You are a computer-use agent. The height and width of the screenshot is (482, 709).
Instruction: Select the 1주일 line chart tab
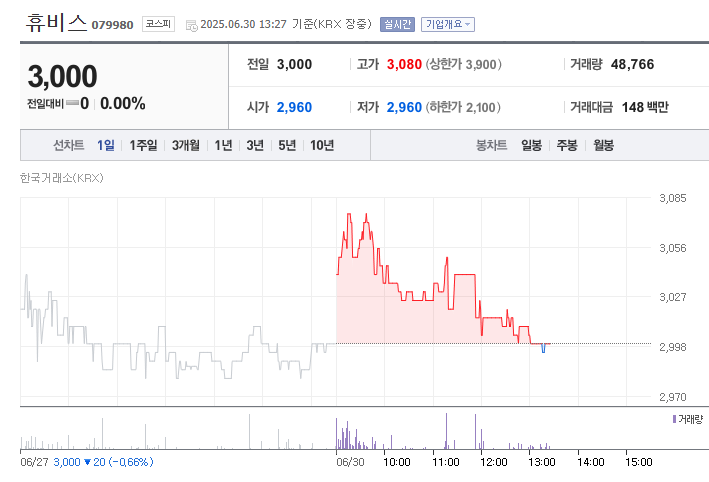coord(143,145)
